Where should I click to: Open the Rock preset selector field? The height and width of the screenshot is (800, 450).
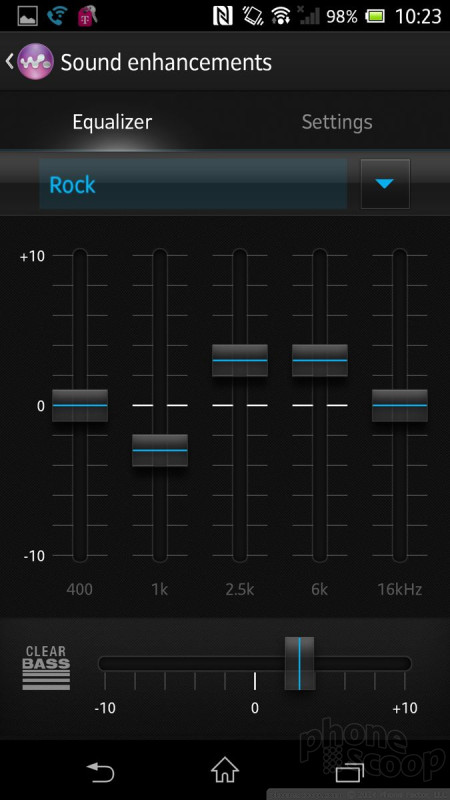193,184
